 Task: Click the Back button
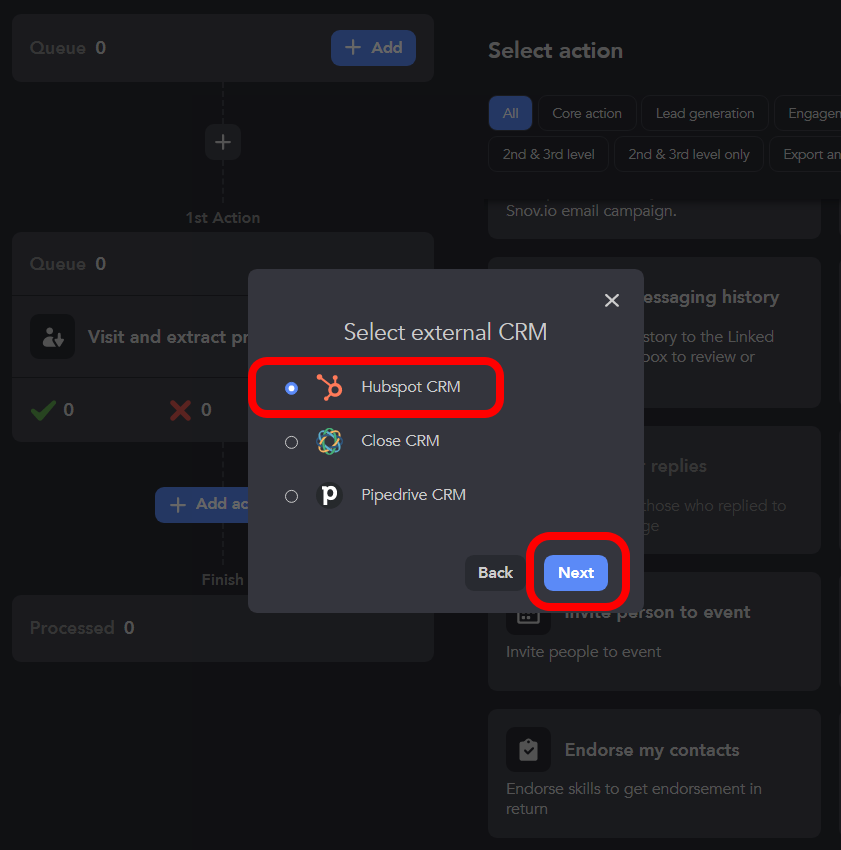tap(495, 572)
